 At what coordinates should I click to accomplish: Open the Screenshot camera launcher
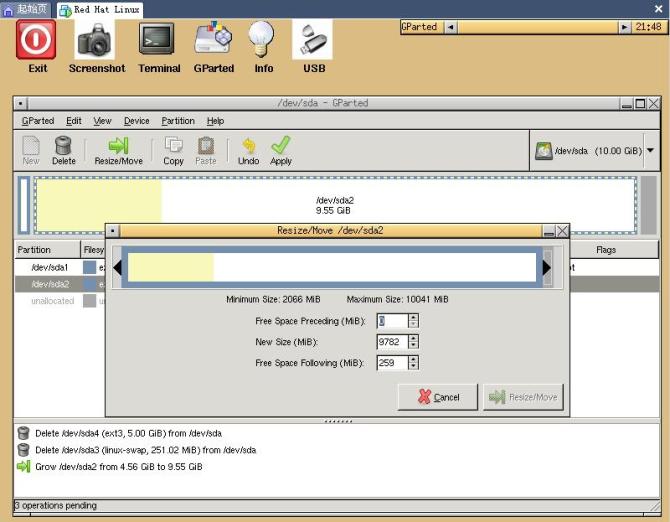tap(94, 41)
